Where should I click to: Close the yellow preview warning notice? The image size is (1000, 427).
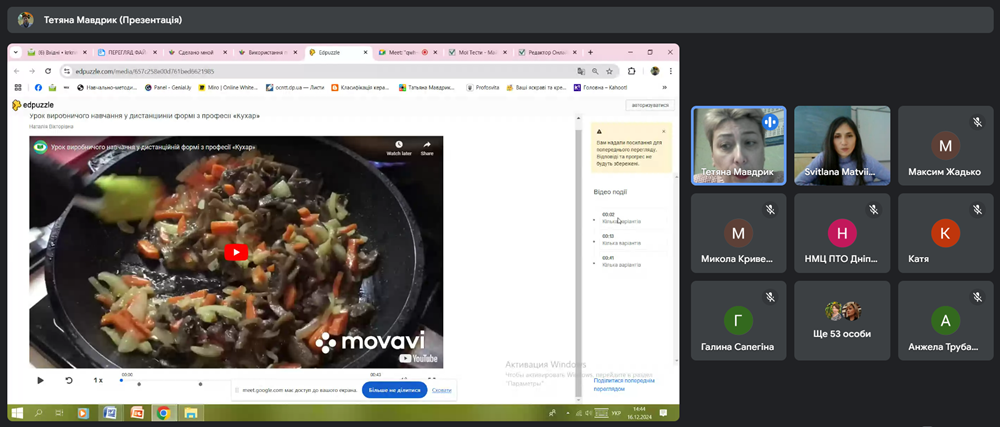pos(663,130)
